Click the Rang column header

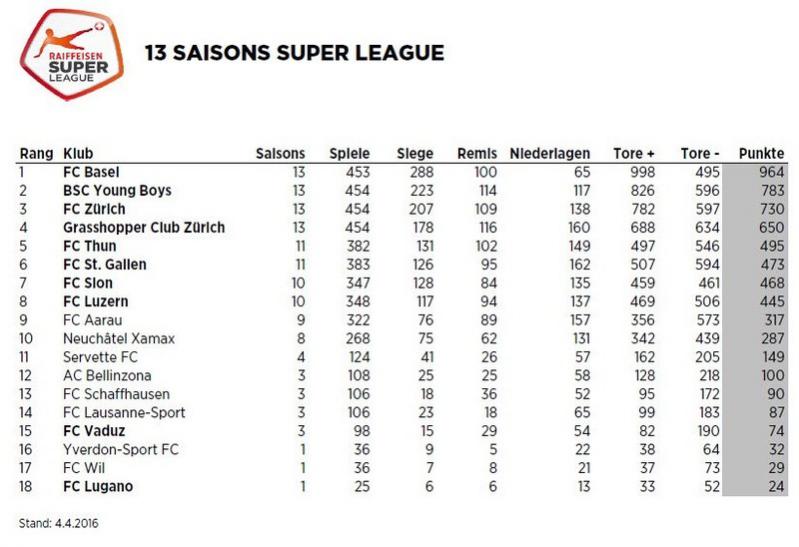pyautogui.click(x=35, y=153)
